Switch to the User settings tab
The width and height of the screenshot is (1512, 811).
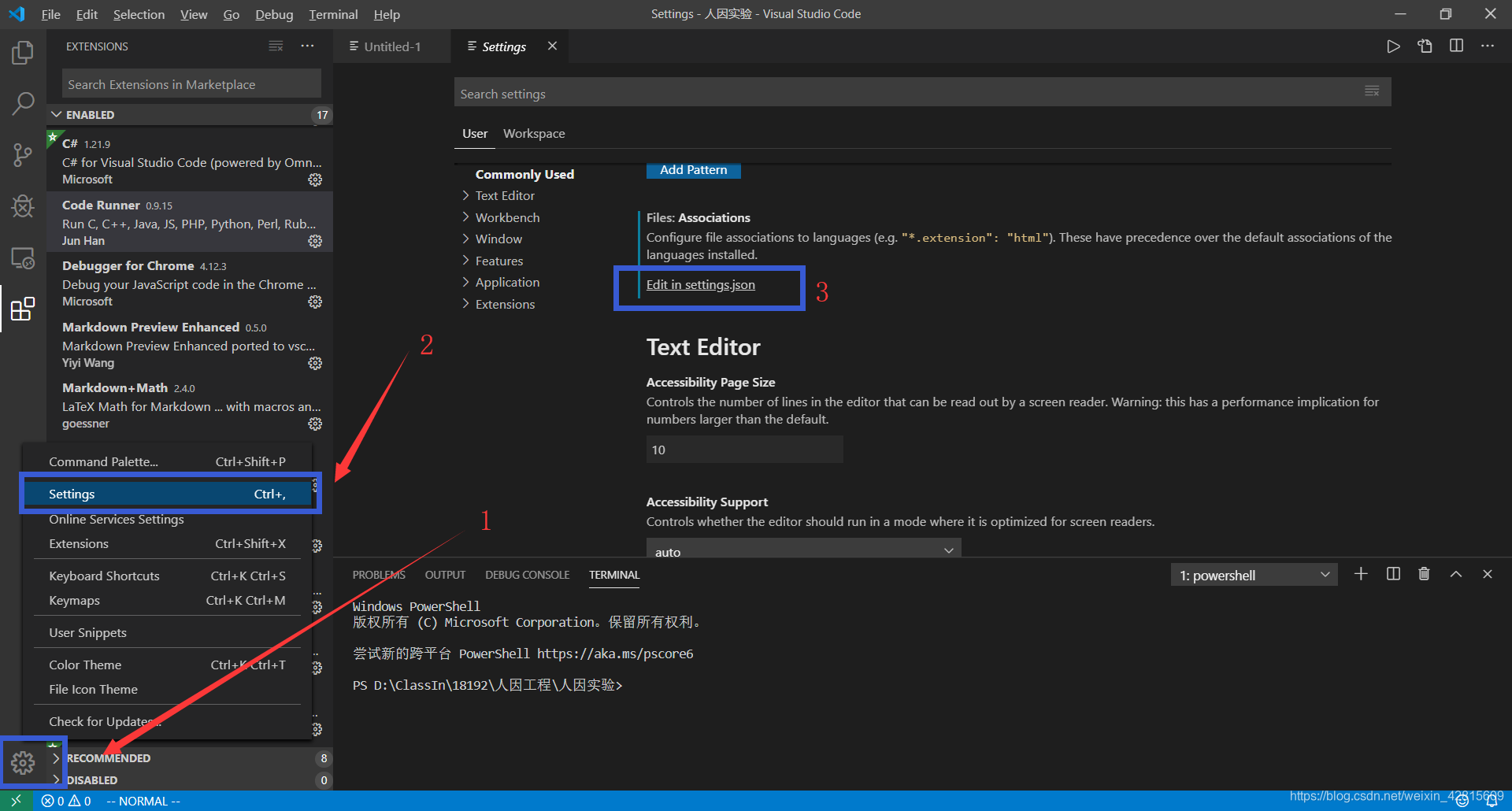(x=475, y=133)
